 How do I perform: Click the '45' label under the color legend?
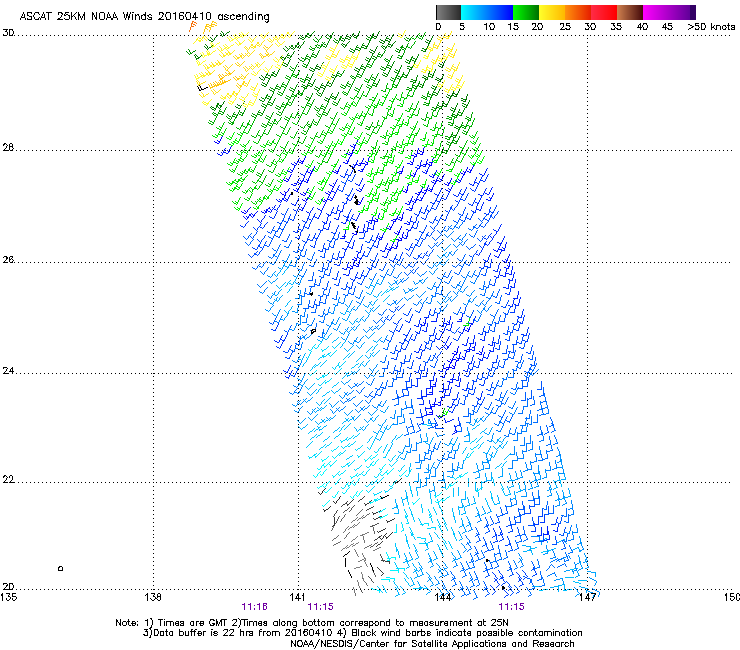coord(667,27)
